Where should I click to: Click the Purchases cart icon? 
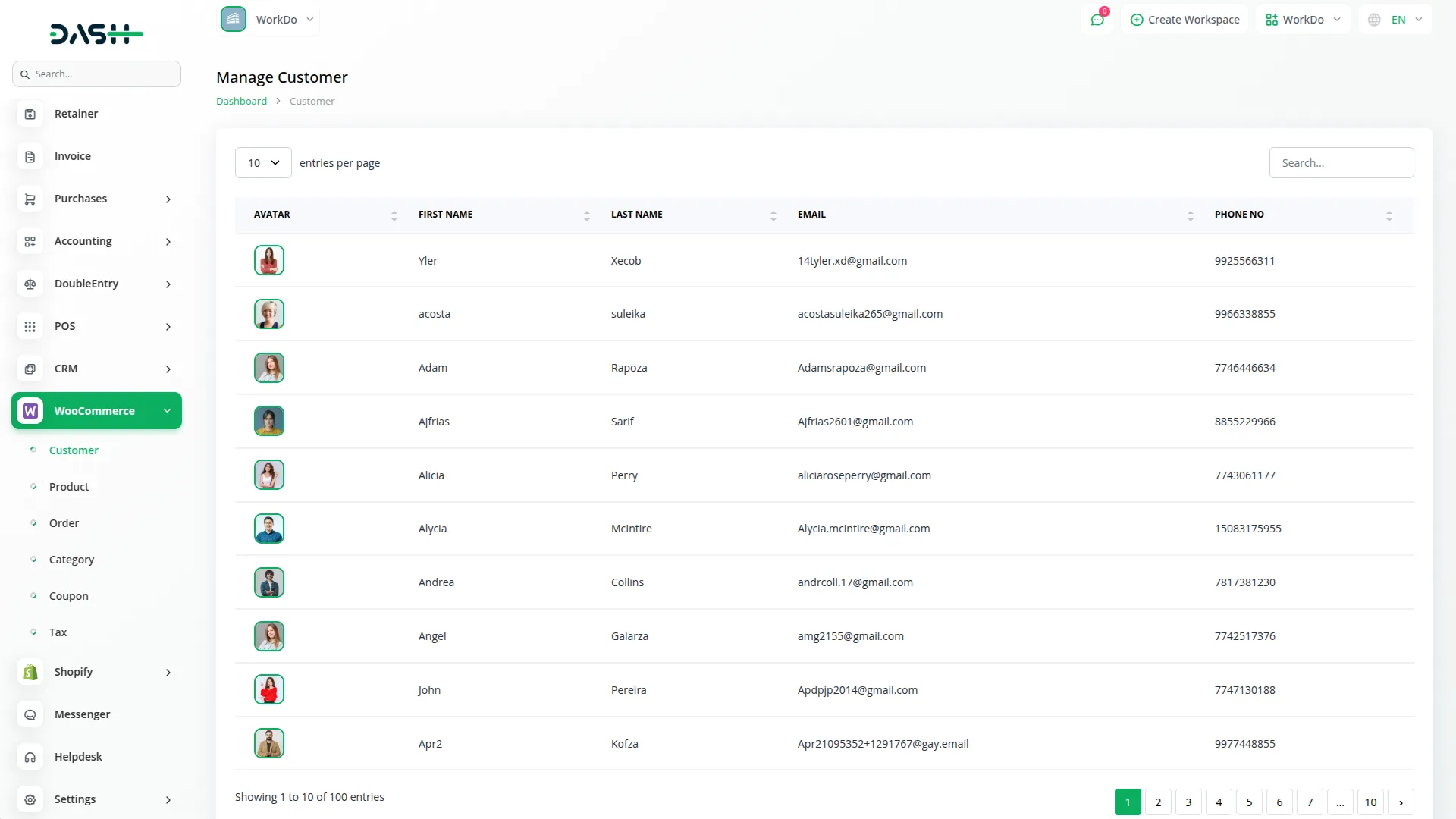pyautogui.click(x=30, y=199)
